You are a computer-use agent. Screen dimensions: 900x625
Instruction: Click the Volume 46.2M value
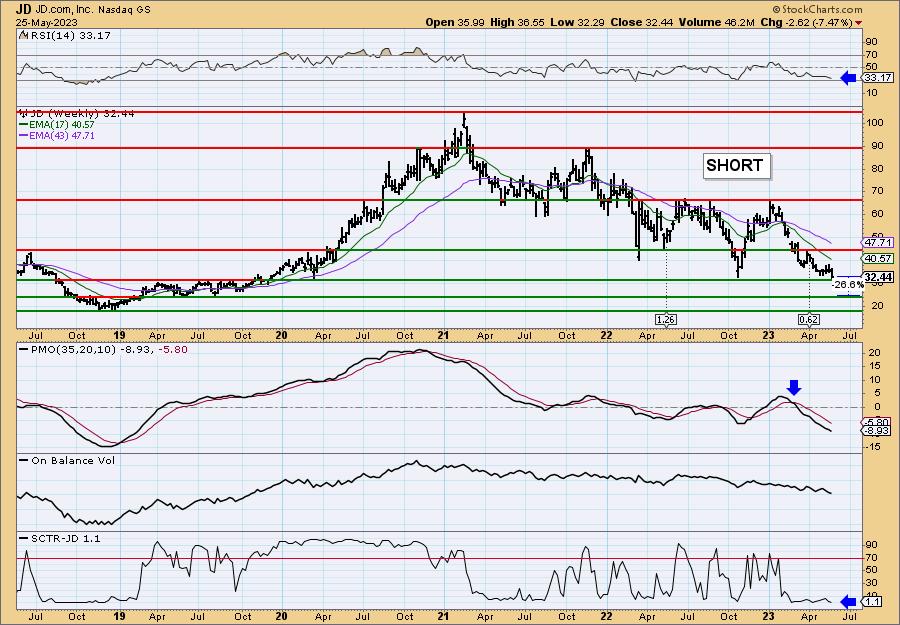tap(717, 22)
